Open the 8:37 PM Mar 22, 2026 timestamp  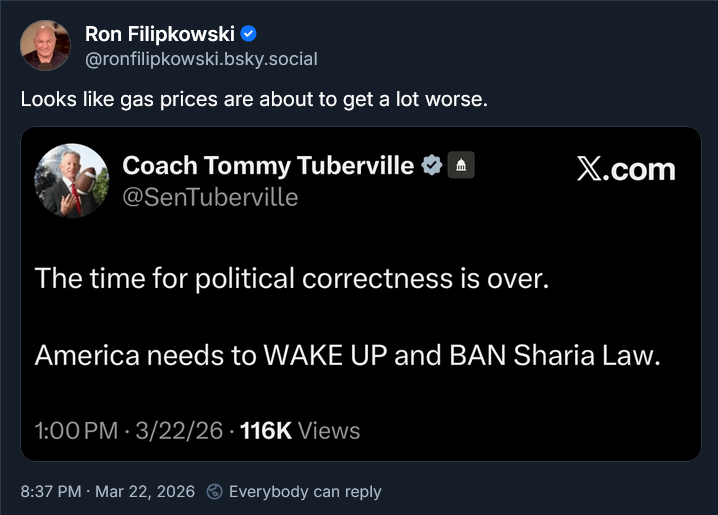[106, 492]
